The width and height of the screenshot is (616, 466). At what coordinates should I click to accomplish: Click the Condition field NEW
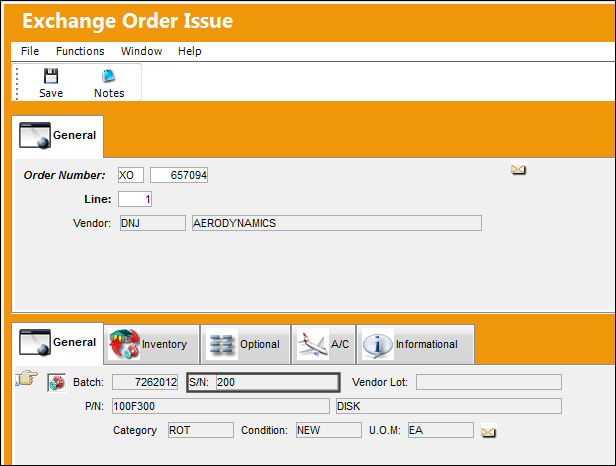329,430
